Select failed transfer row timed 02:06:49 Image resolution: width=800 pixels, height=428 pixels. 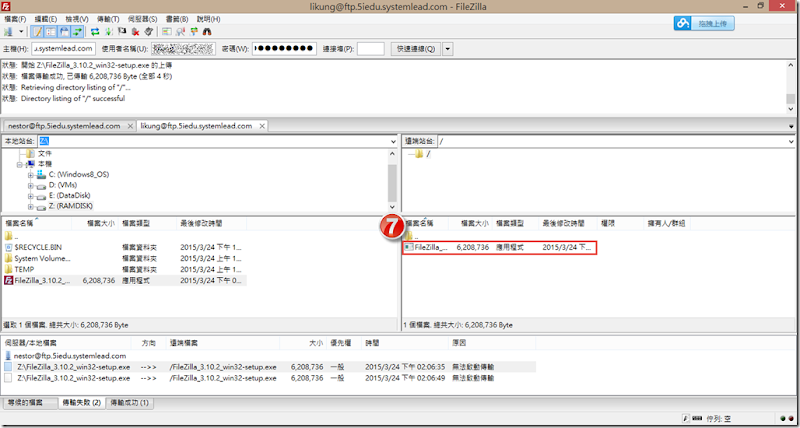[x=269, y=378]
